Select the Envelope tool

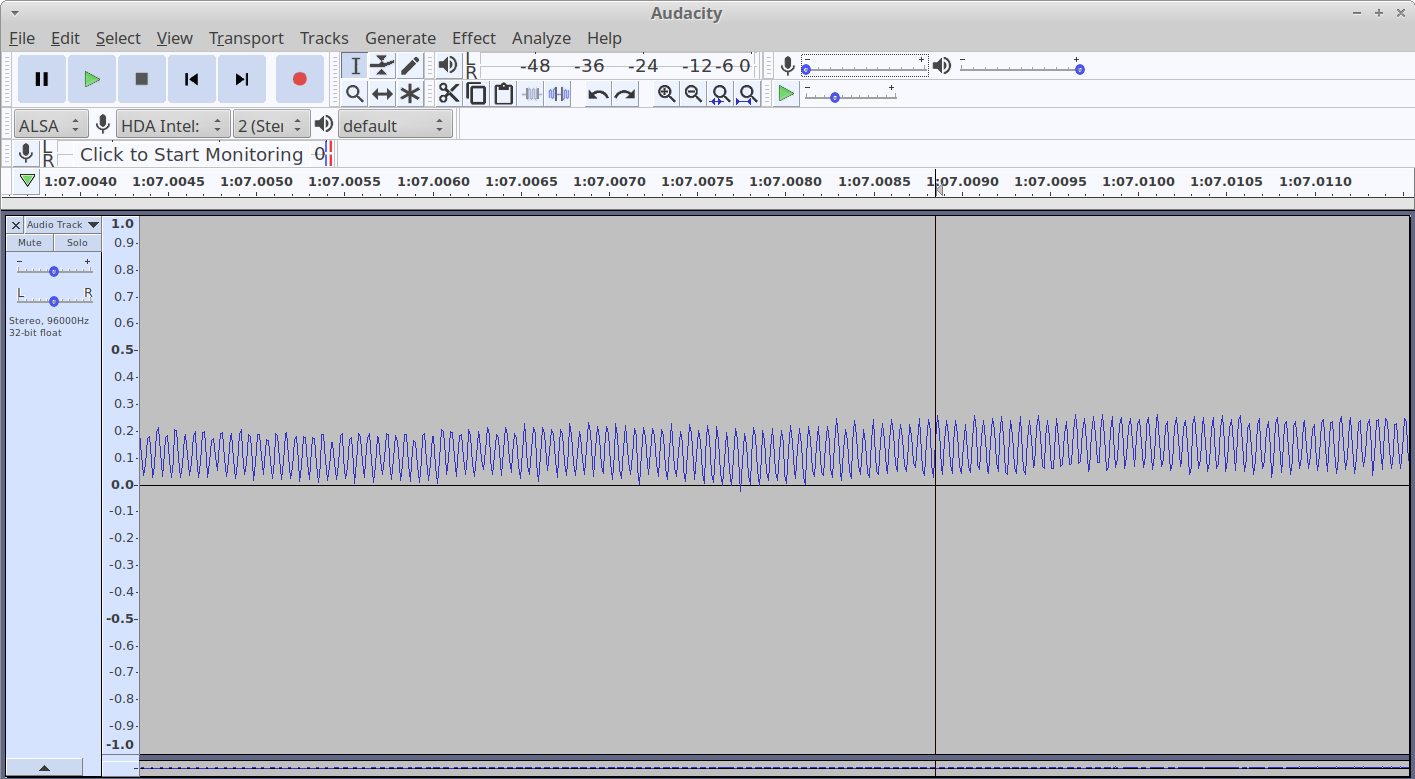pos(382,66)
